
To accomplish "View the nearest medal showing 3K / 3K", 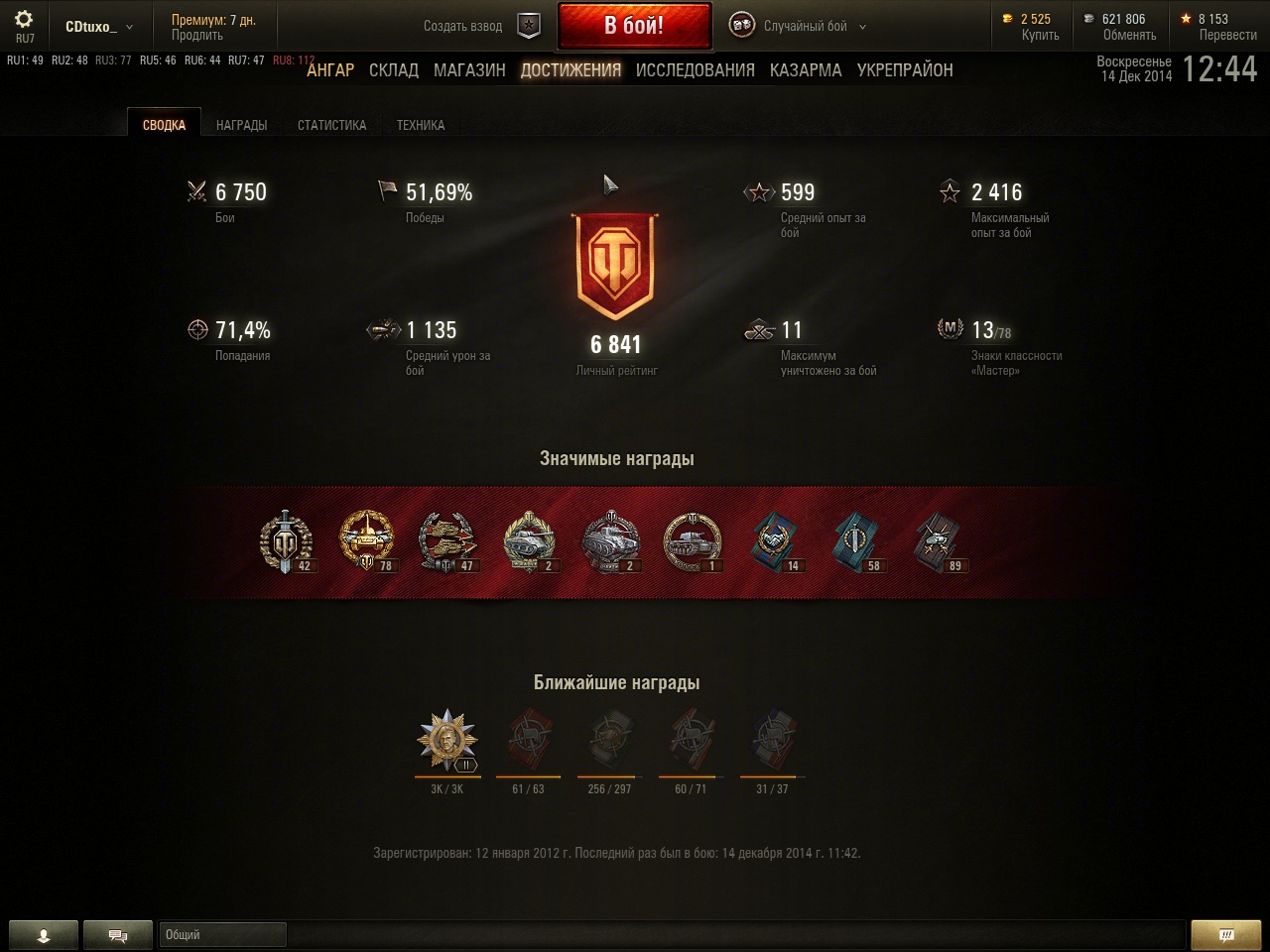I will click(x=446, y=741).
